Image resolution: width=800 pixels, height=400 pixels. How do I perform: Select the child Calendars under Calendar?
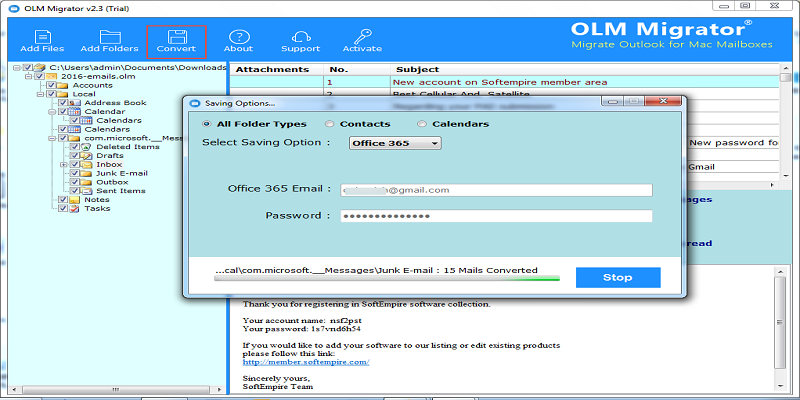tap(119, 120)
